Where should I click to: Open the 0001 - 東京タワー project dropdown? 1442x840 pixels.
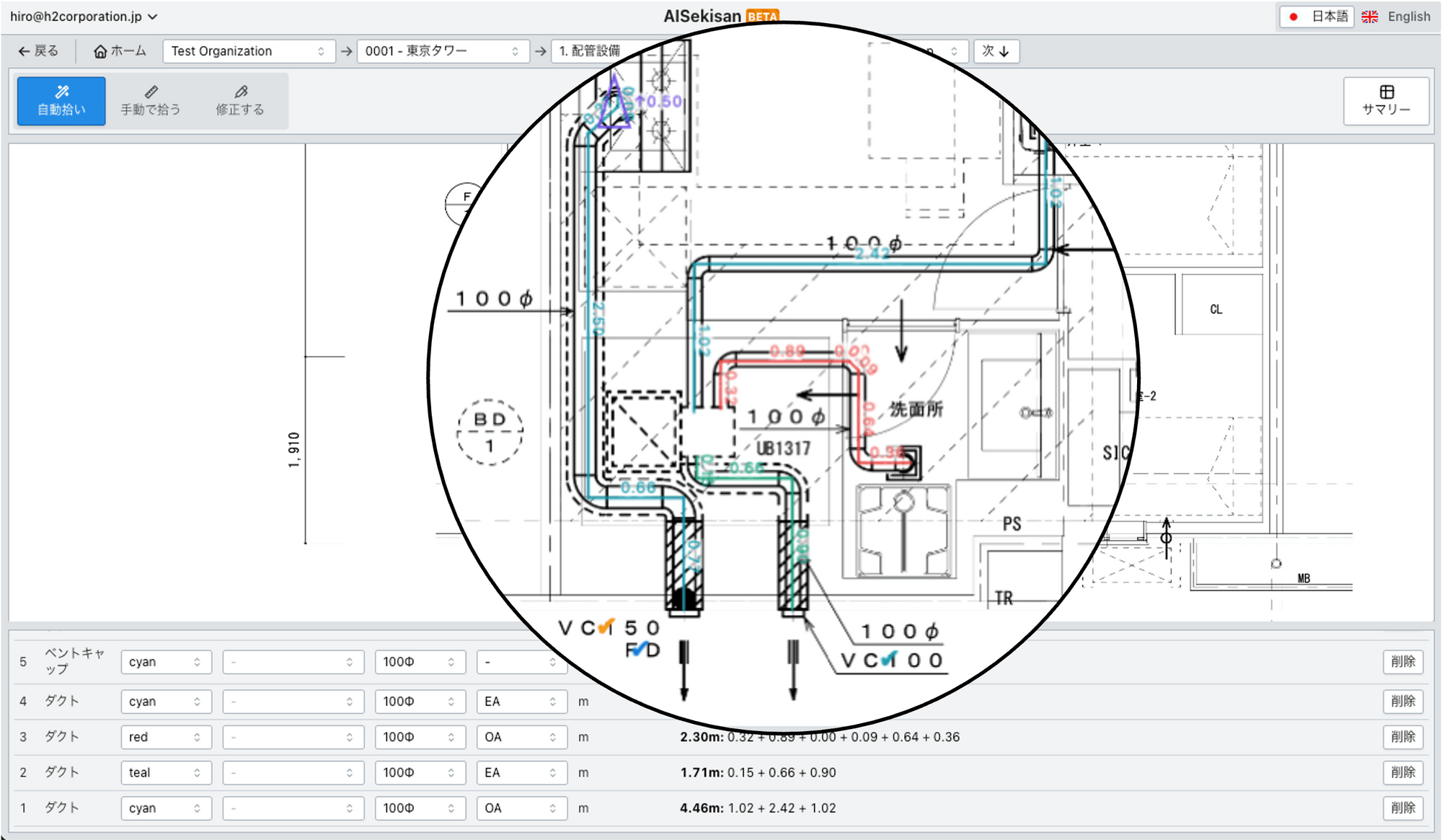tap(442, 51)
